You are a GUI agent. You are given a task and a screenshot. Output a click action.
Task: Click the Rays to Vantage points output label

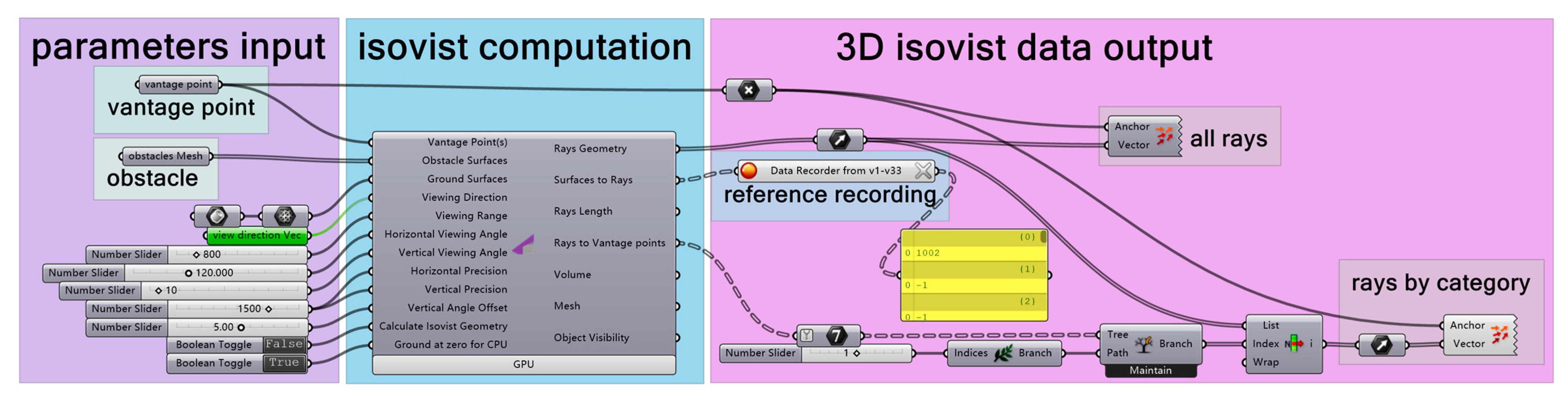tap(609, 243)
